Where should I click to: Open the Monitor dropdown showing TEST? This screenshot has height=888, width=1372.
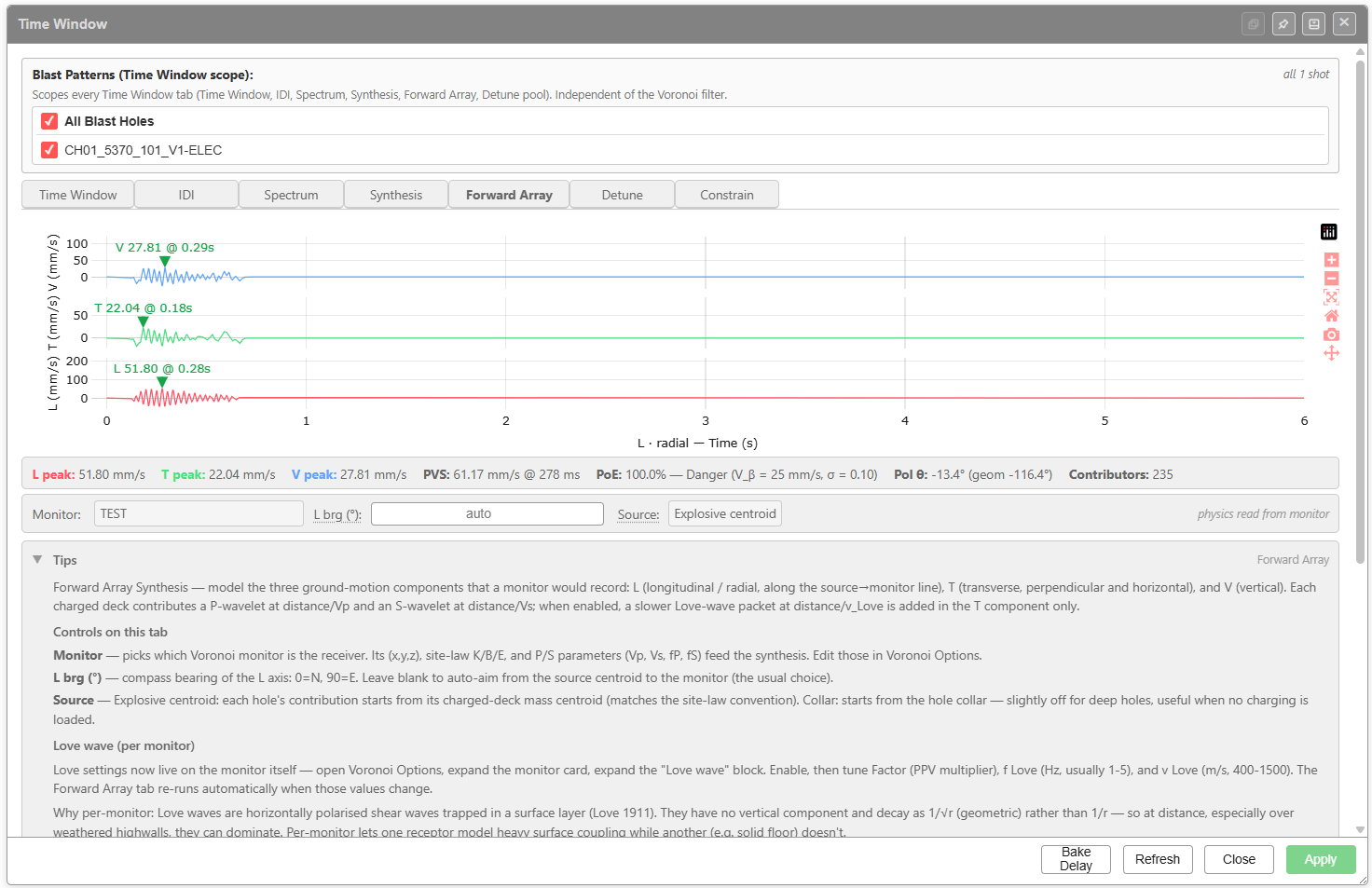click(199, 513)
